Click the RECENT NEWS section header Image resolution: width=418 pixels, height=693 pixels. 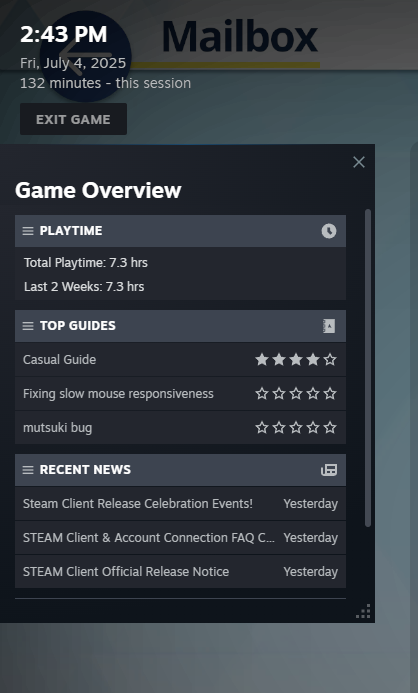click(x=180, y=470)
